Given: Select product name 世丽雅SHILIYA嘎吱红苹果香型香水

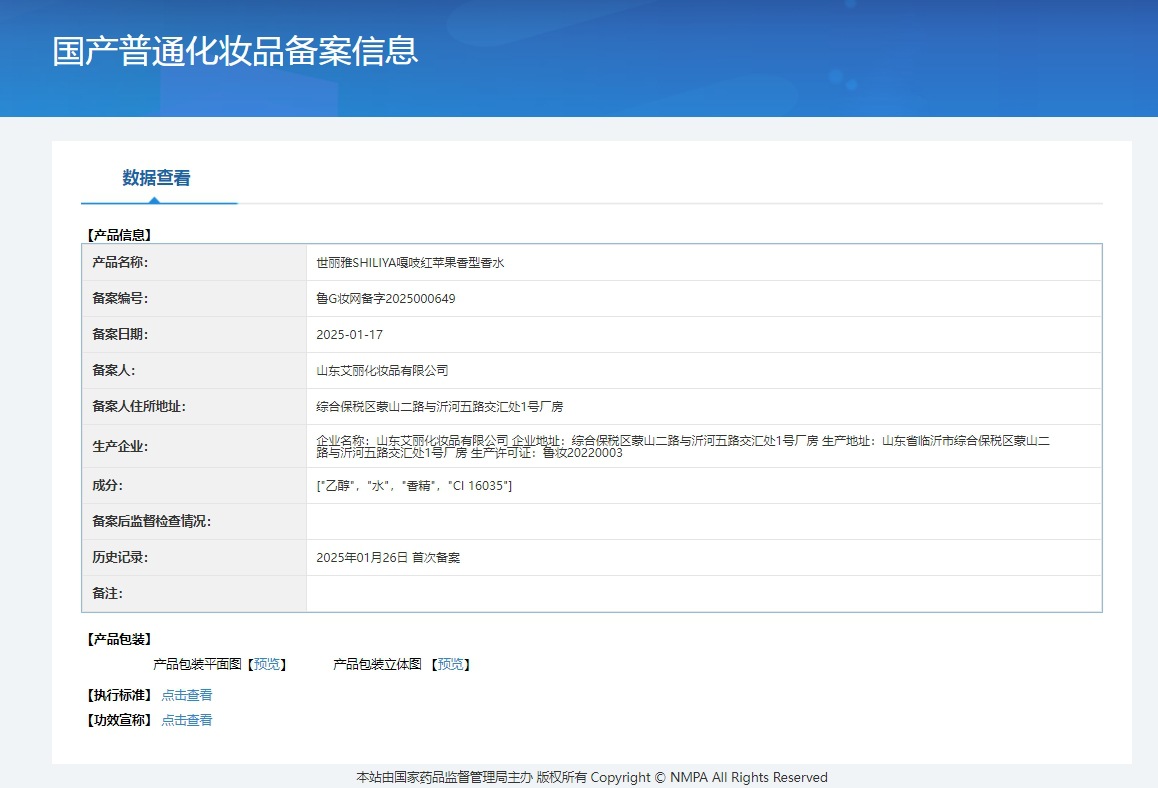Looking at the screenshot, I should (x=410, y=263).
